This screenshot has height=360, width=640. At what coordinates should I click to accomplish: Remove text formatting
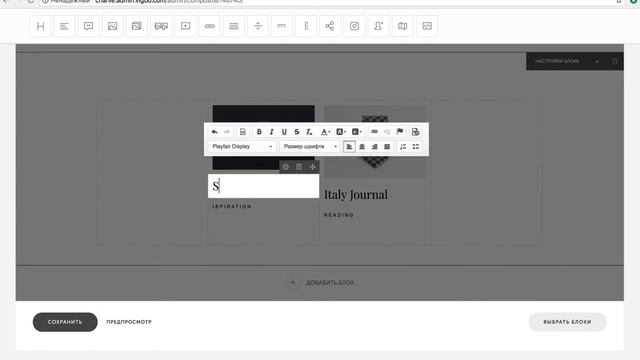309,132
